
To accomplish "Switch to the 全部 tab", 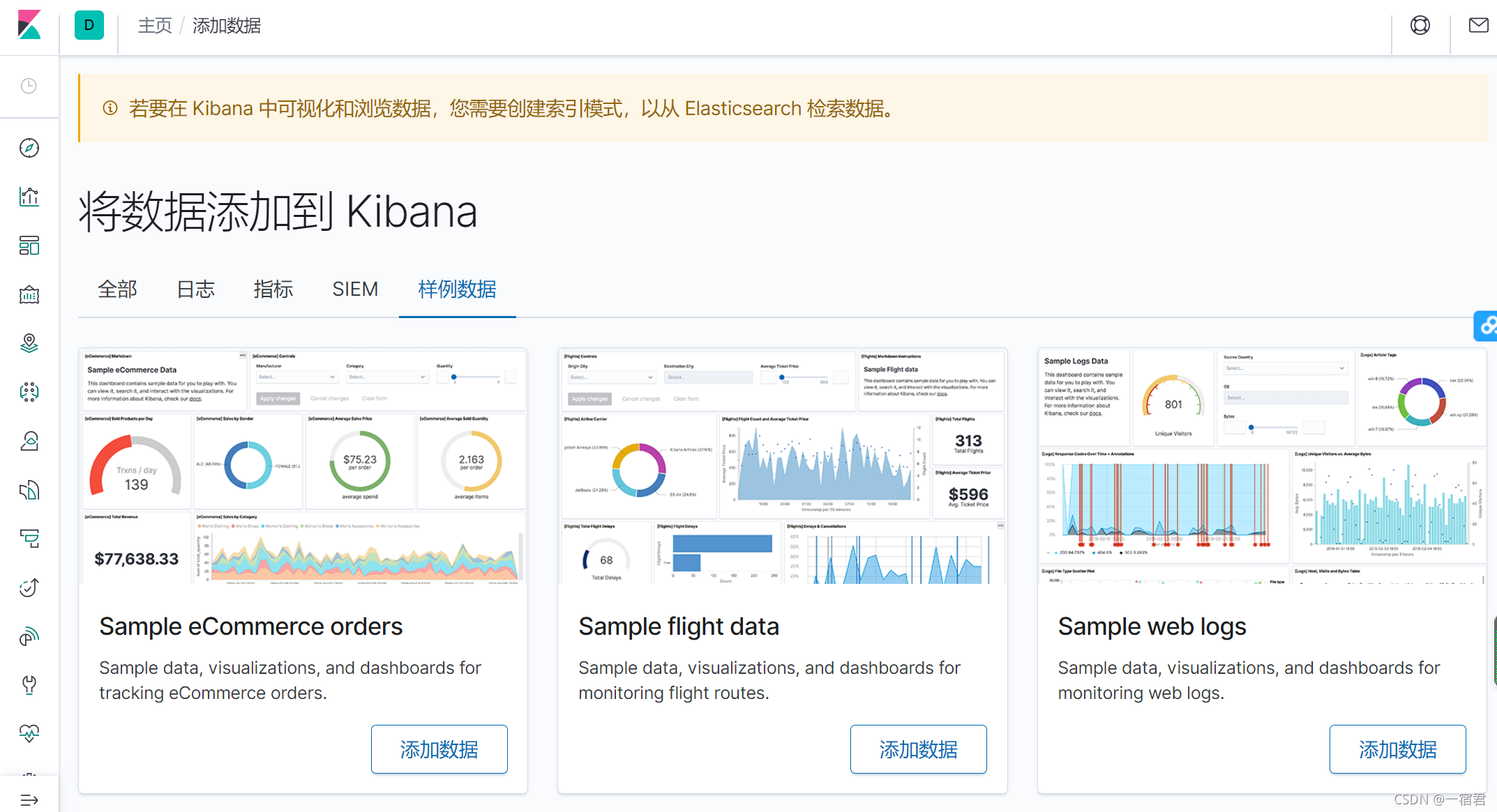I will coord(117,289).
